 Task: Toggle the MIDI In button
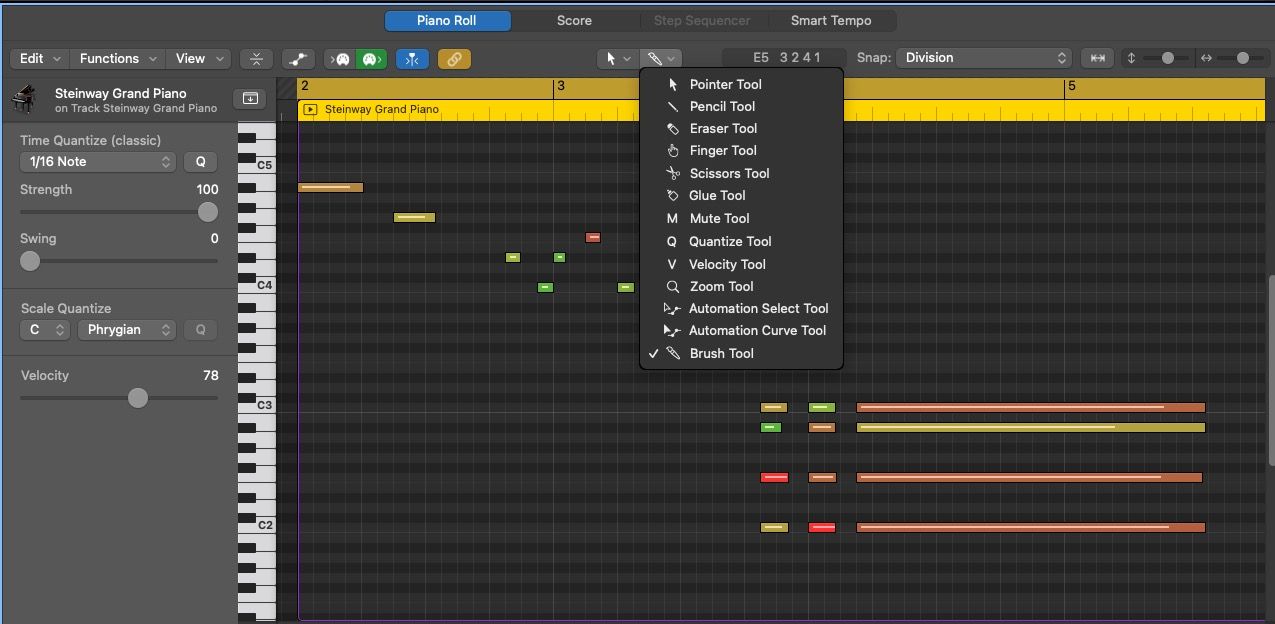[342, 59]
